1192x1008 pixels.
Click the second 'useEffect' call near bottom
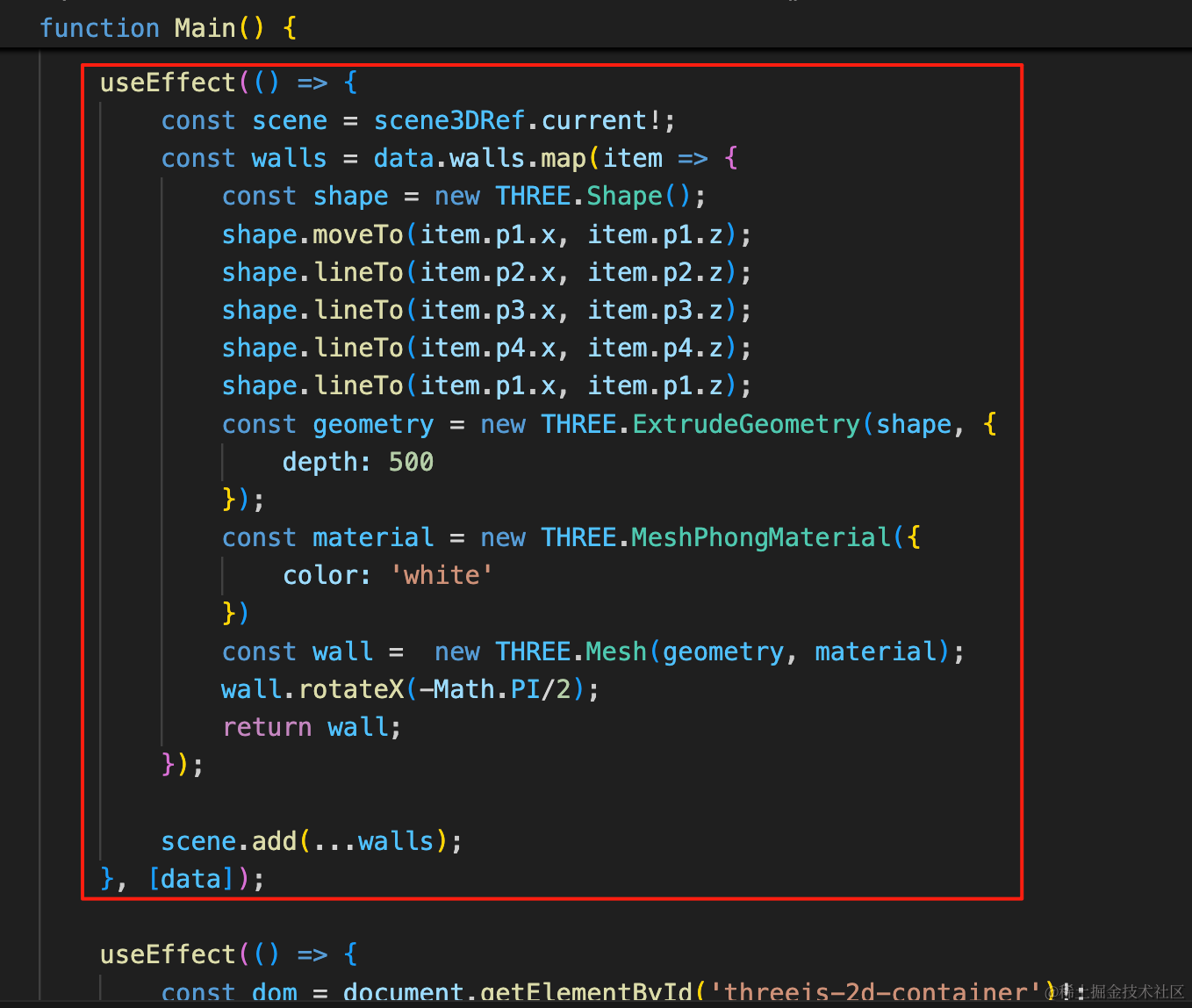[168, 954]
